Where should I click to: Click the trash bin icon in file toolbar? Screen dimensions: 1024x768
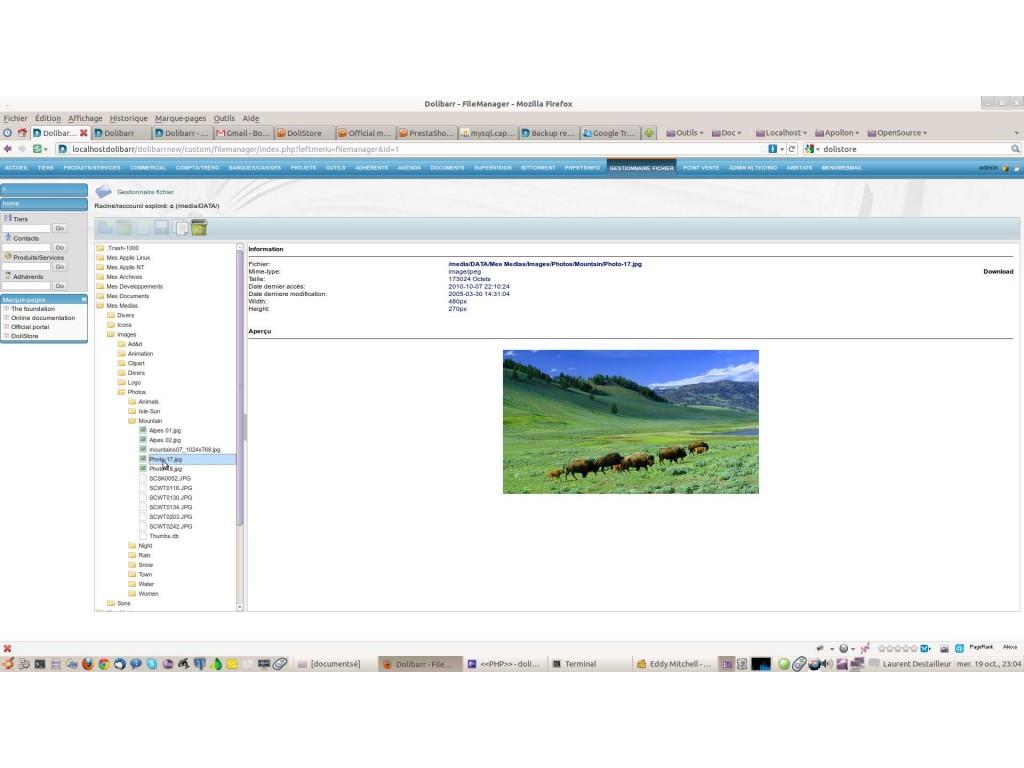click(x=199, y=227)
